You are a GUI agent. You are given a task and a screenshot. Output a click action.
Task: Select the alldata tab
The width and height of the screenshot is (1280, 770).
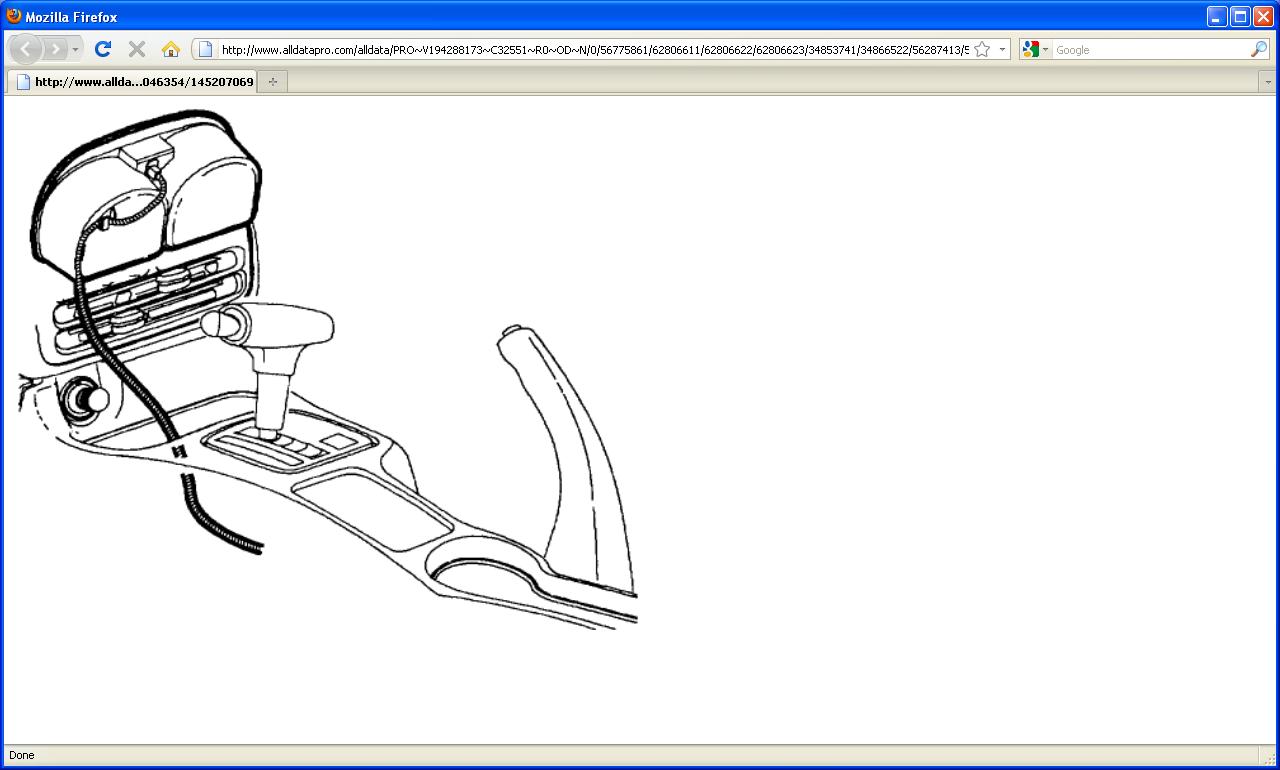132,82
